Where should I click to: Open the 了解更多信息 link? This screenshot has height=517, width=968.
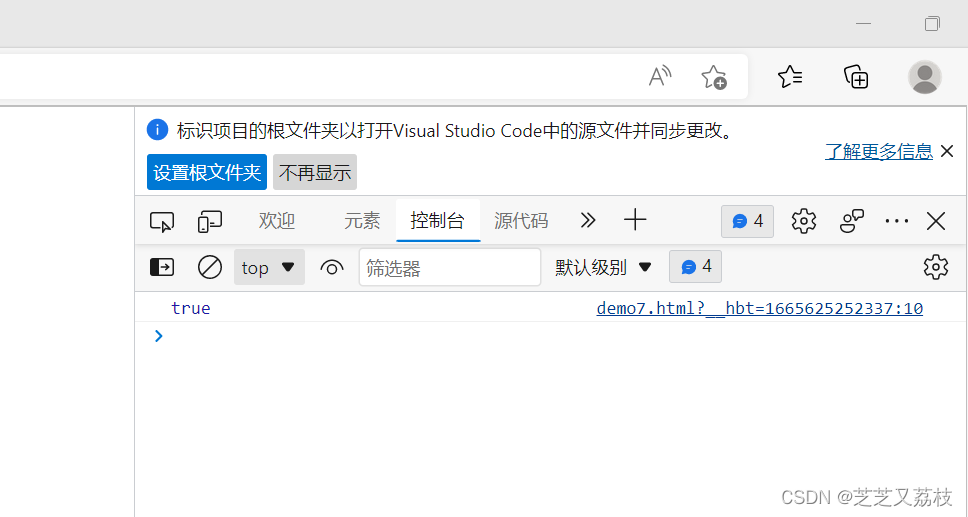pyautogui.click(x=878, y=151)
